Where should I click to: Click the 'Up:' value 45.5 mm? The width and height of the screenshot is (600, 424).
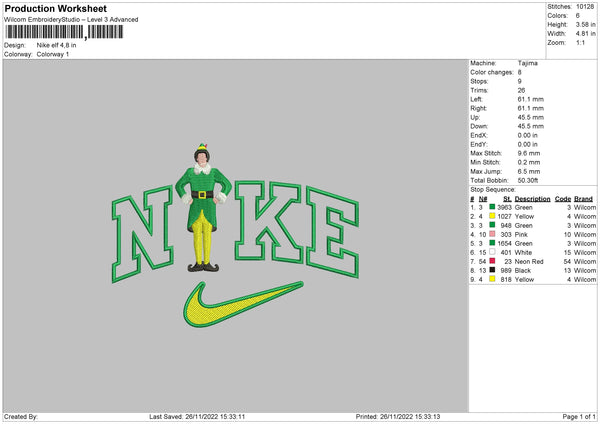click(x=531, y=117)
